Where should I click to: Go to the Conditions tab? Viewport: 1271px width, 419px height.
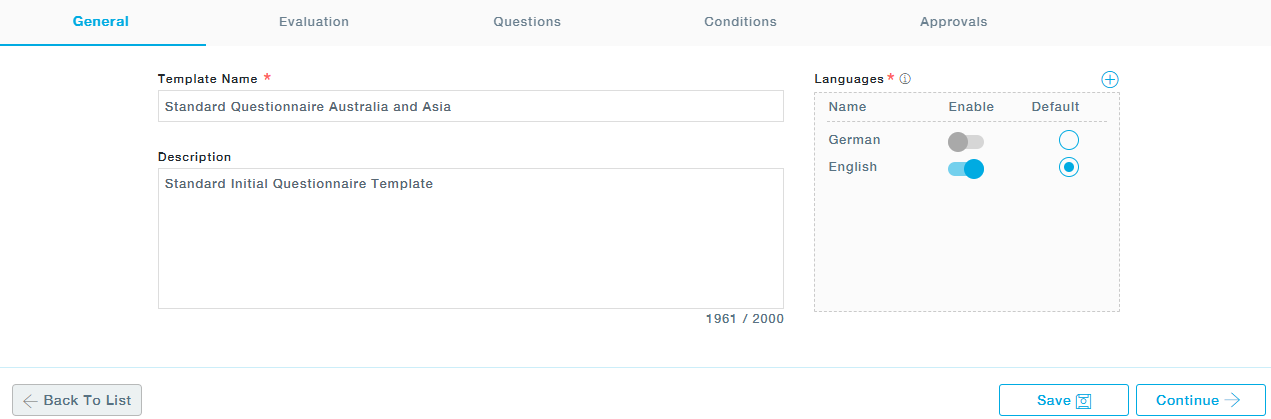[740, 22]
